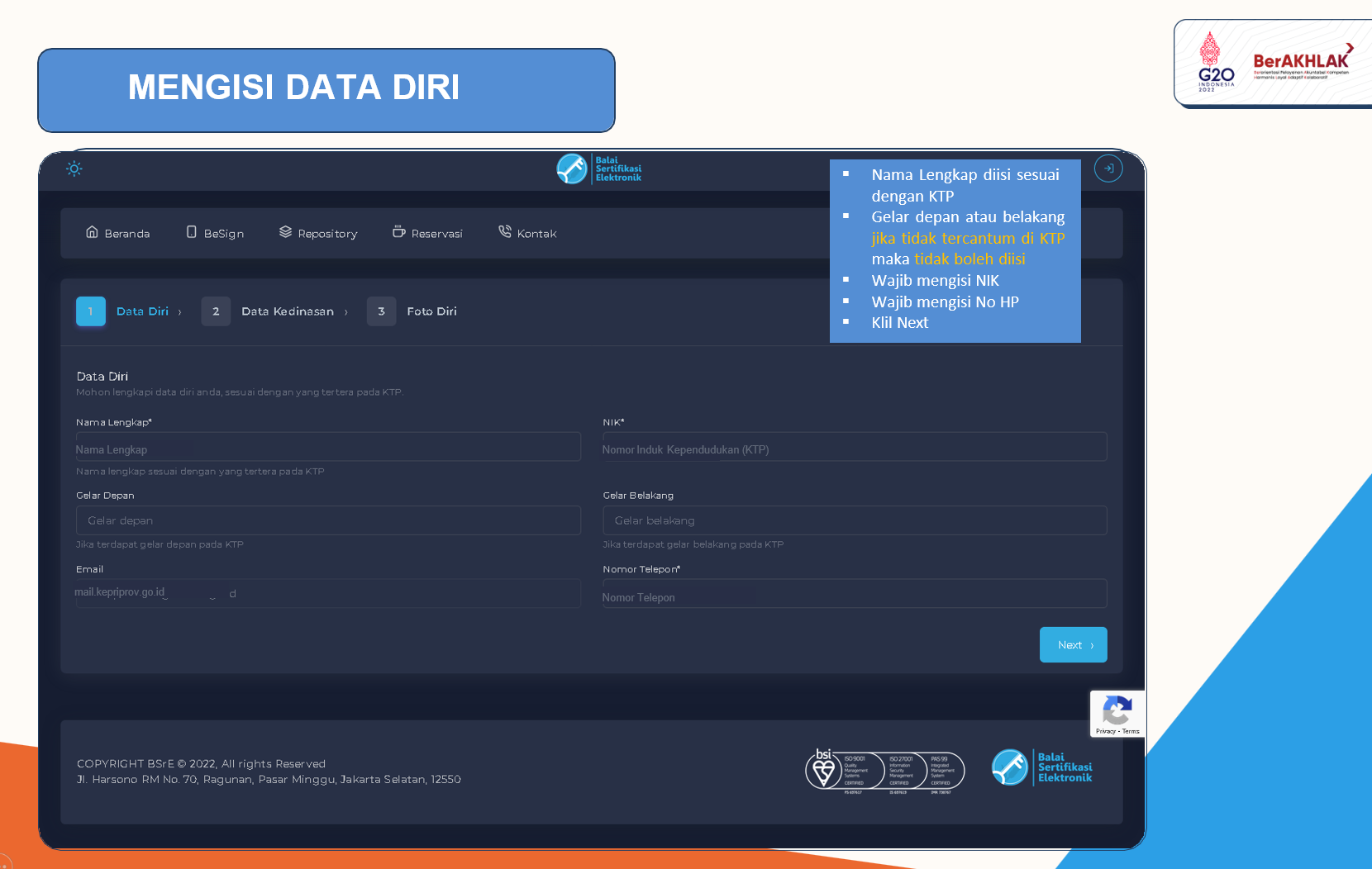
Task: Click the Reservasi coffee cup icon
Action: 398,232
